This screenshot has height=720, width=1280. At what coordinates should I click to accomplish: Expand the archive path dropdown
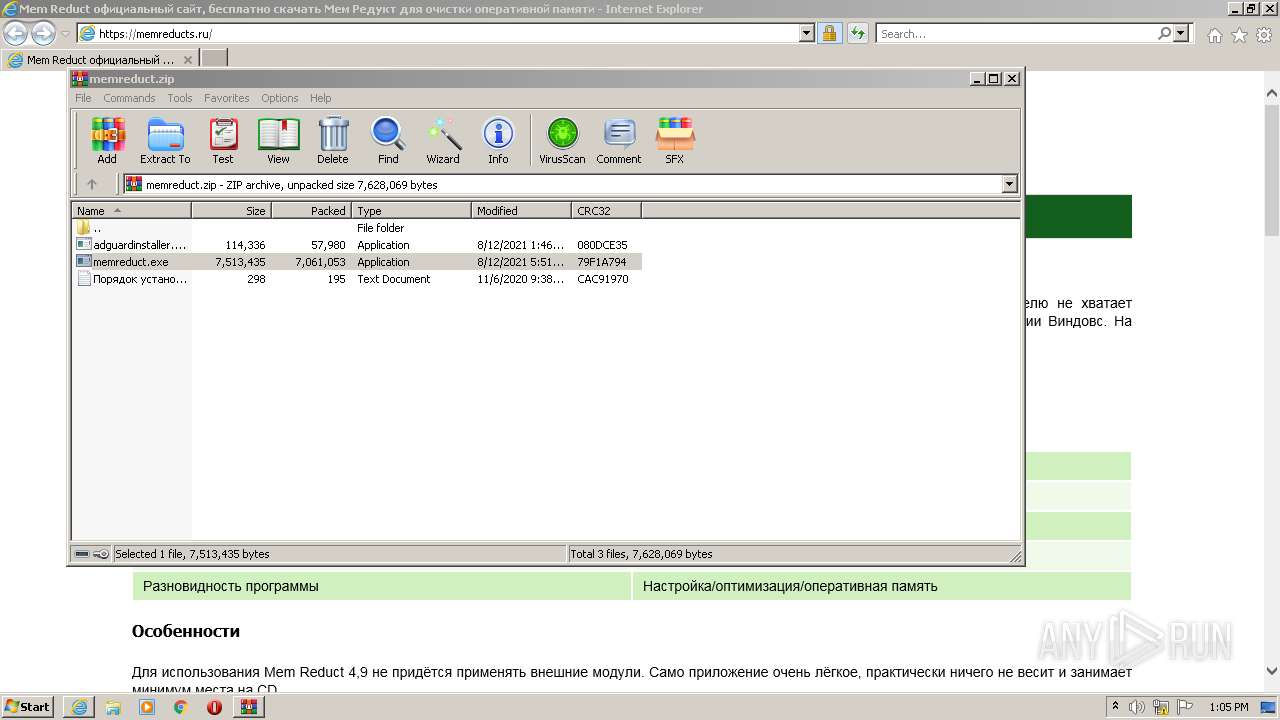(x=1009, y=184)
